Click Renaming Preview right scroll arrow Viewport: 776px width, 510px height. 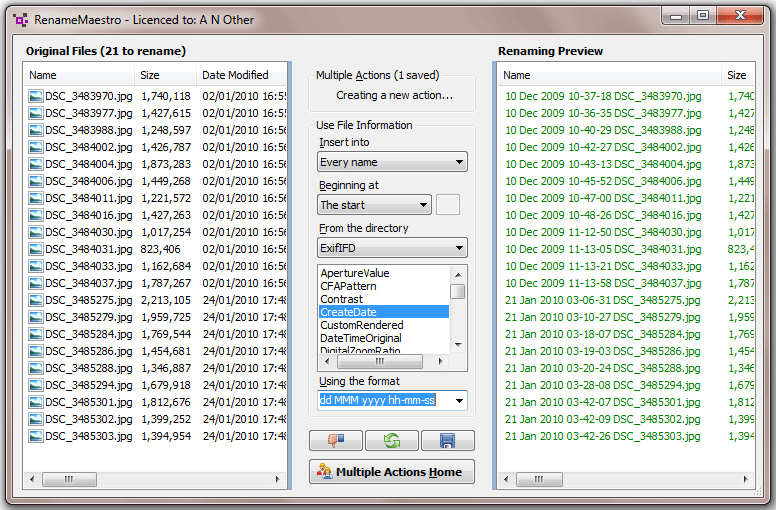(x=745, y=479)
